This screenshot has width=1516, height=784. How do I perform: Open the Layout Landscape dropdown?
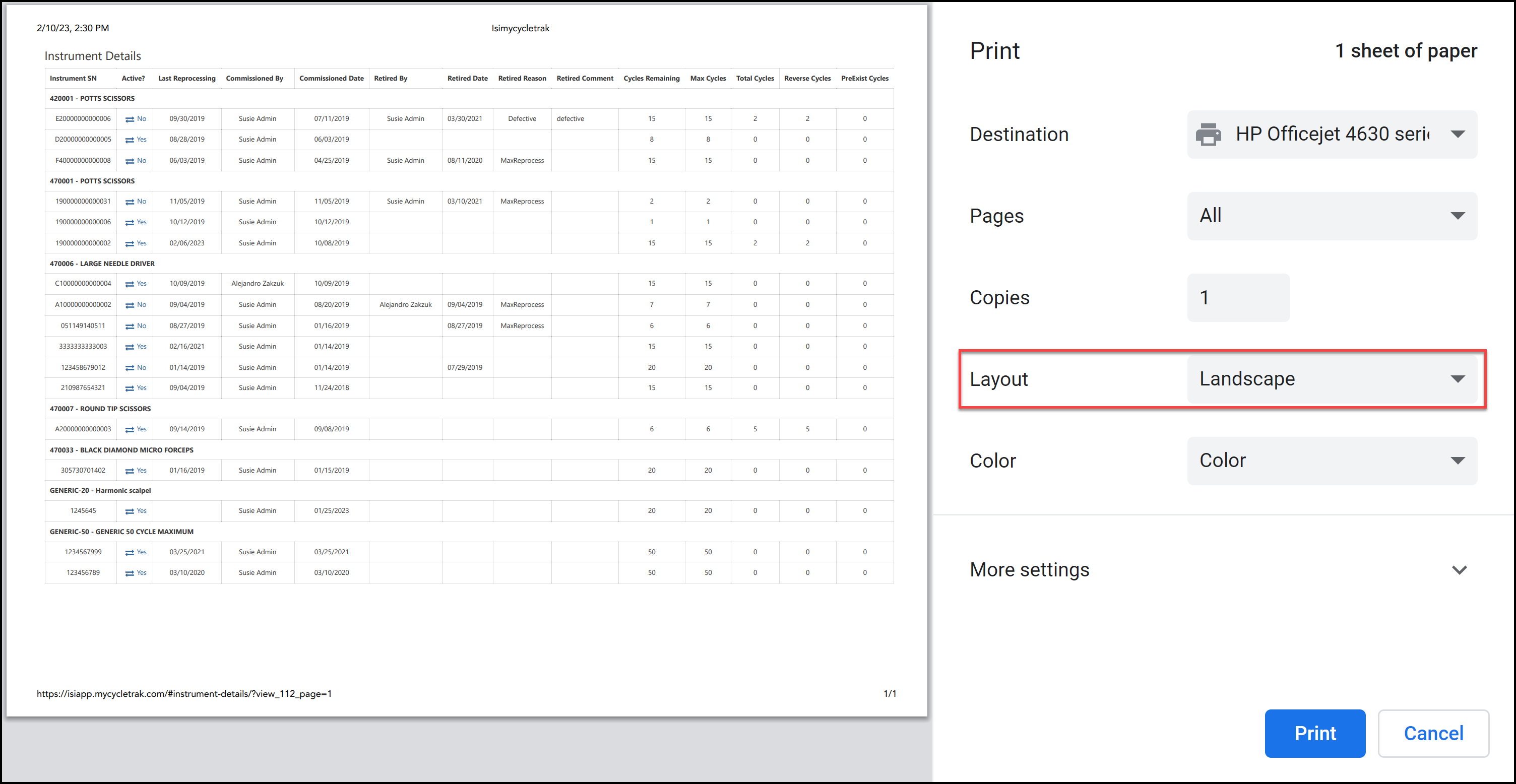tap(1332, 379)
